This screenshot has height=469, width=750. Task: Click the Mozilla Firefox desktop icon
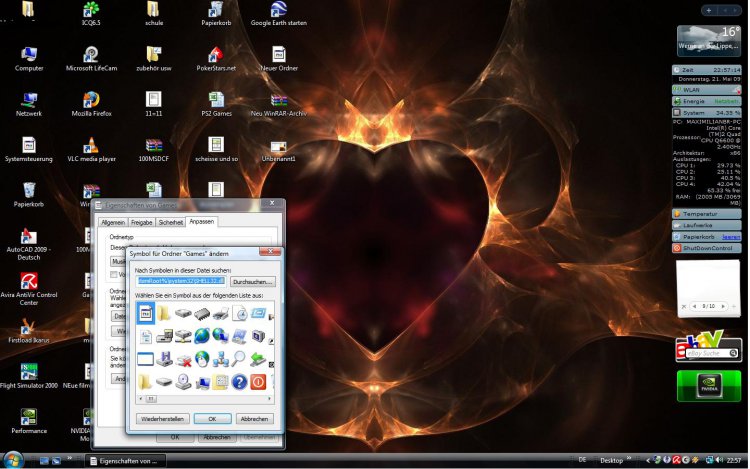point(91,104)
